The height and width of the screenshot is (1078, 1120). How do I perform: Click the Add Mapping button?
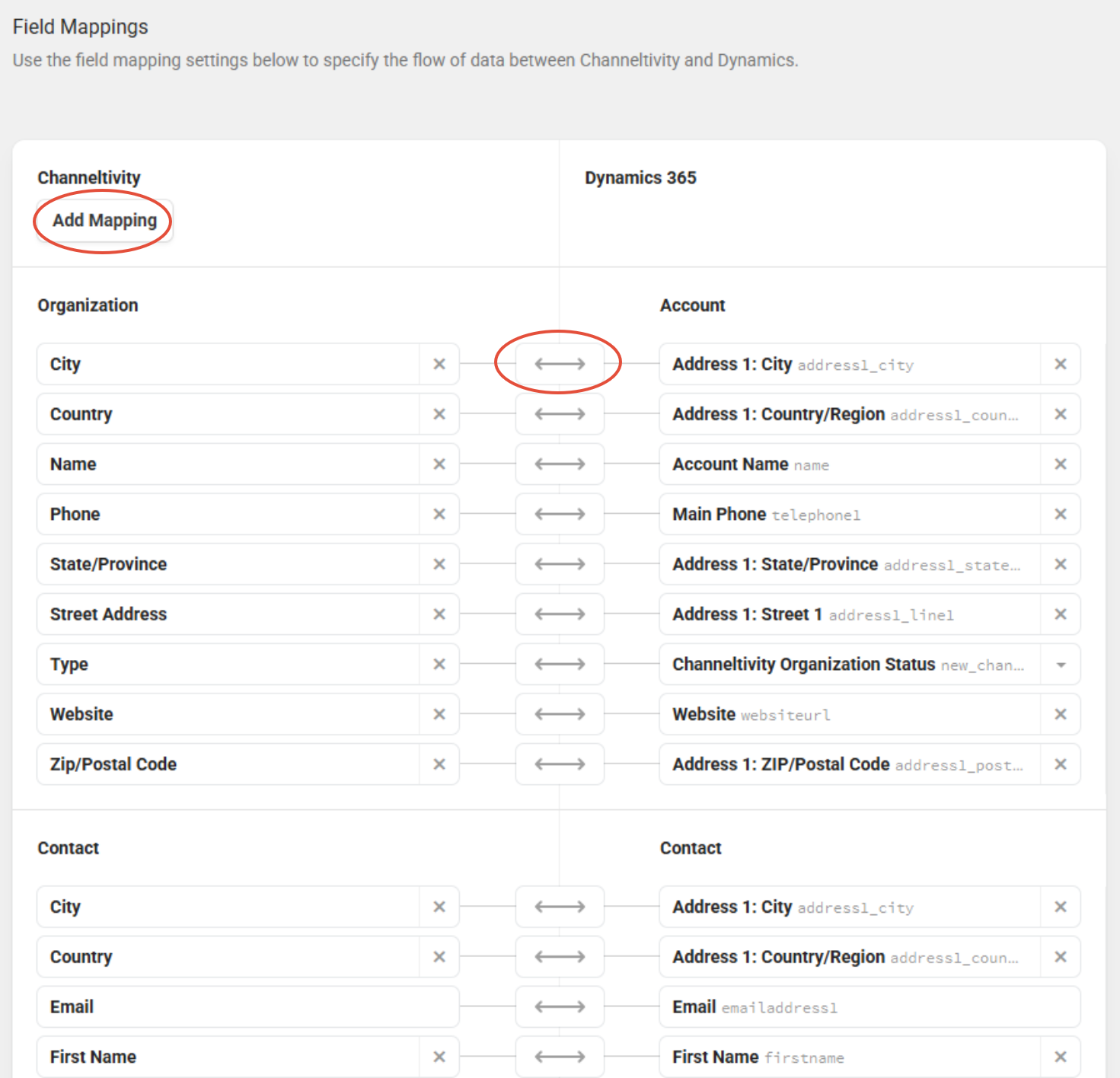(x=104, y=221)
